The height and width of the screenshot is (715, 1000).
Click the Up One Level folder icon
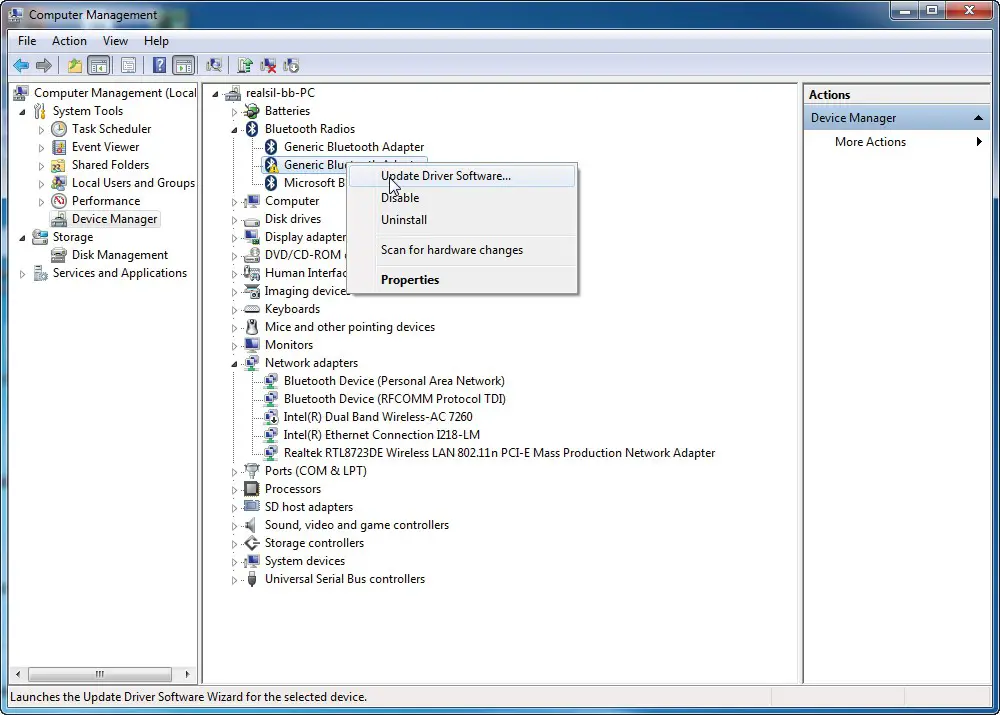point(75,65)
